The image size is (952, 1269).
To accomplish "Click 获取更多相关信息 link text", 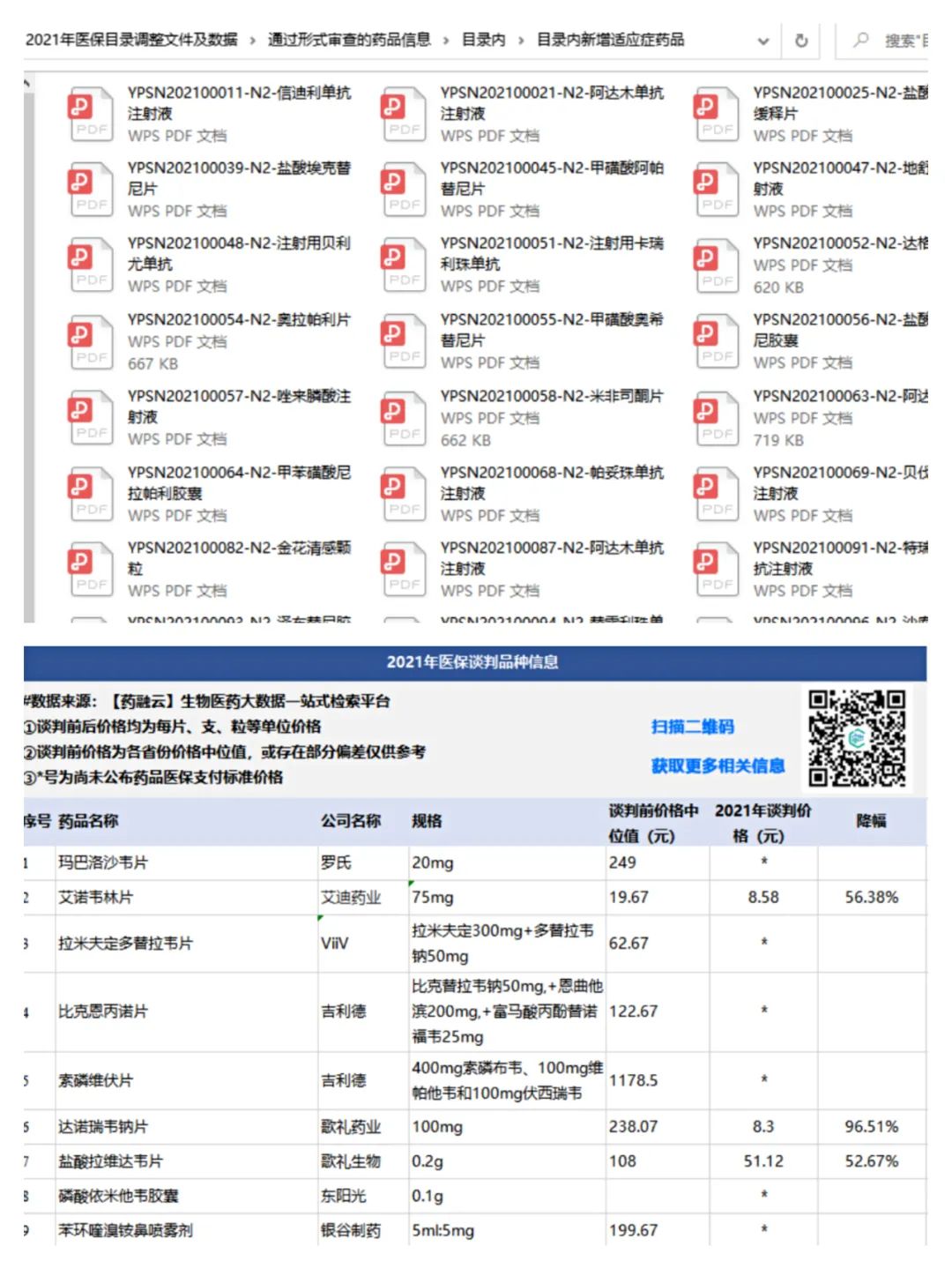I will pos(718,765).
